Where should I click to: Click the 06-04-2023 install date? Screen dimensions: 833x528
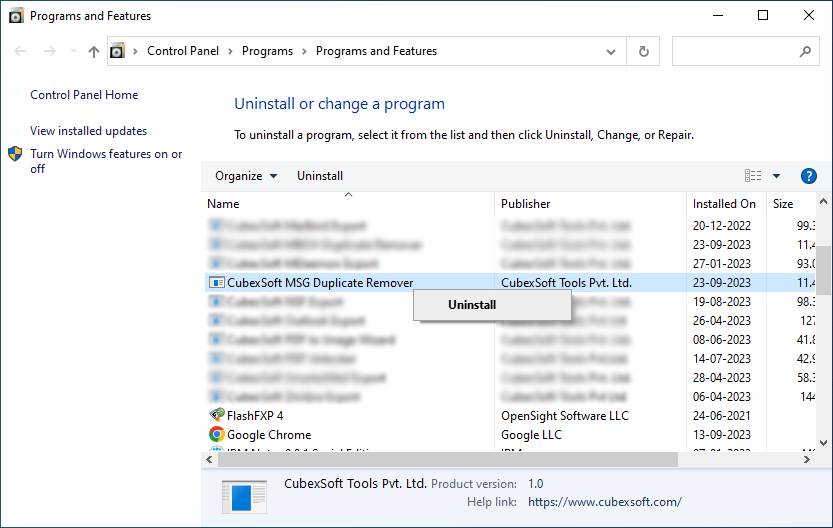[x=721, y=397]
